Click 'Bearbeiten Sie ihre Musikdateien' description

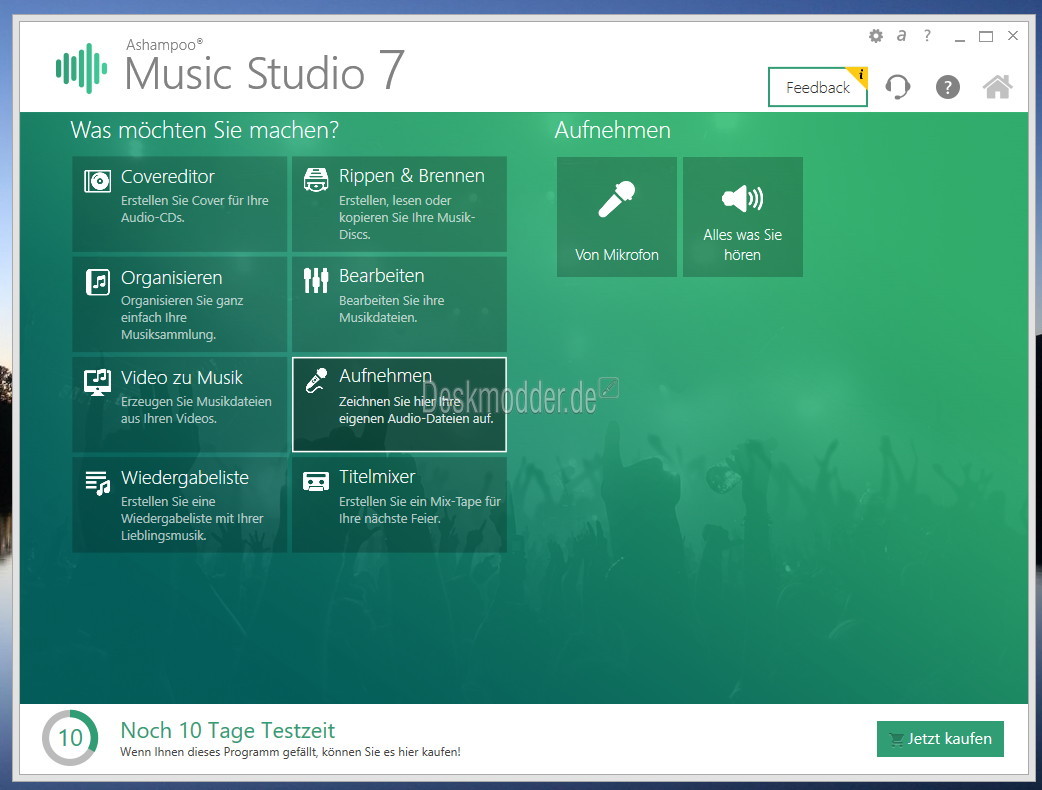[391, 309]
